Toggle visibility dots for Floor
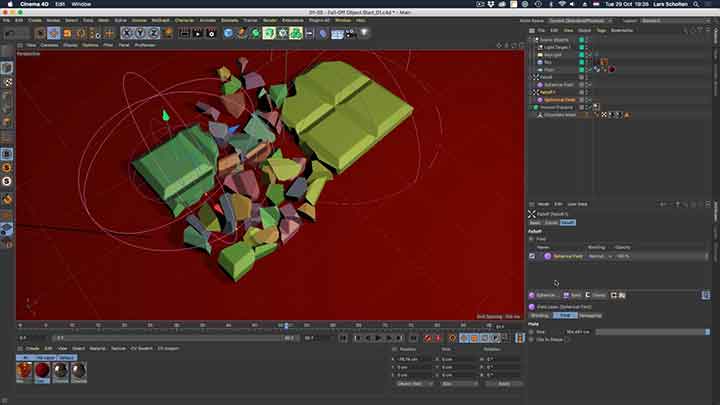720x405 pixels. coord(589,70)
